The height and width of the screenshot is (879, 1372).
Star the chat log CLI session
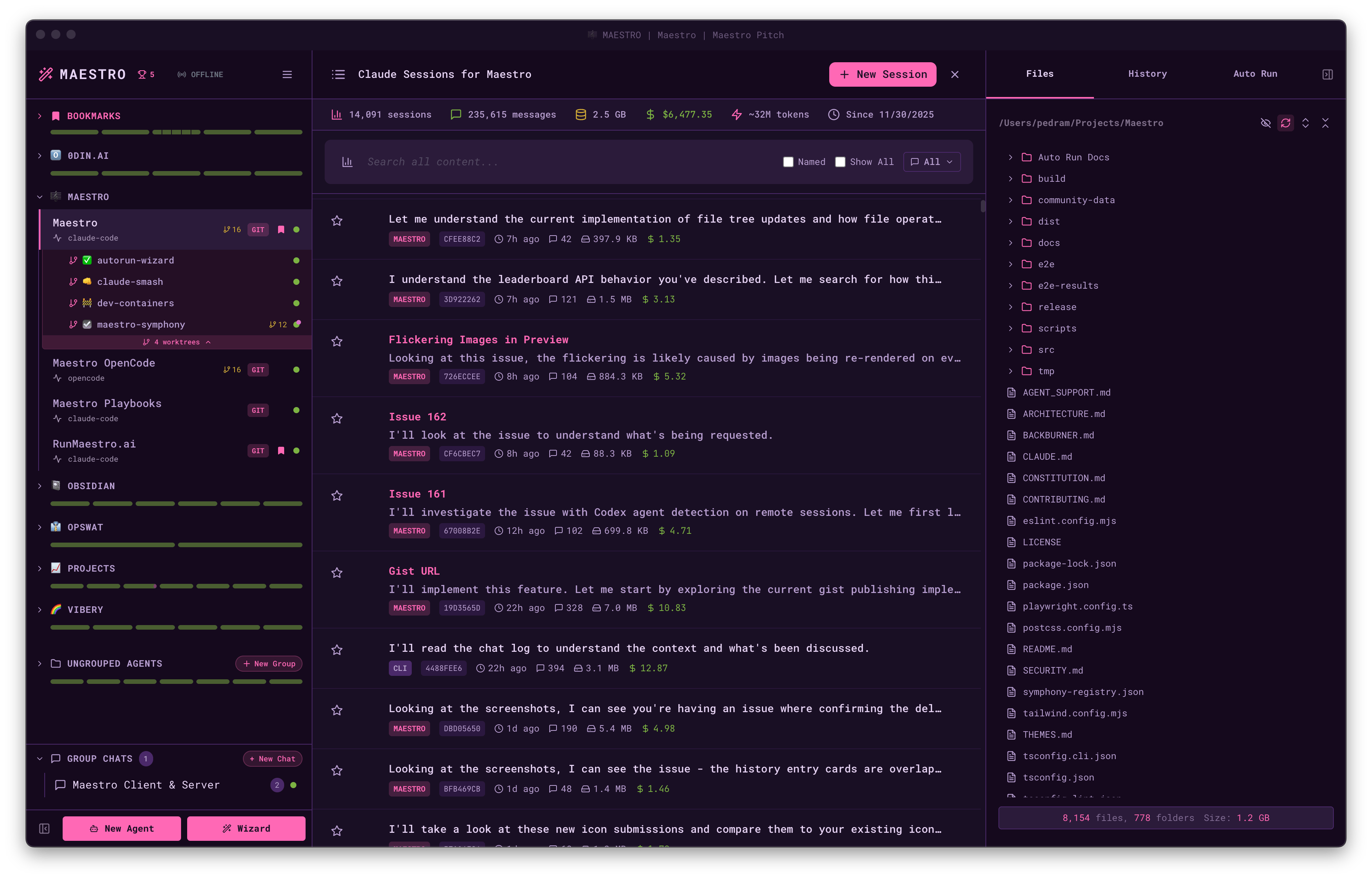pos(337,650)
